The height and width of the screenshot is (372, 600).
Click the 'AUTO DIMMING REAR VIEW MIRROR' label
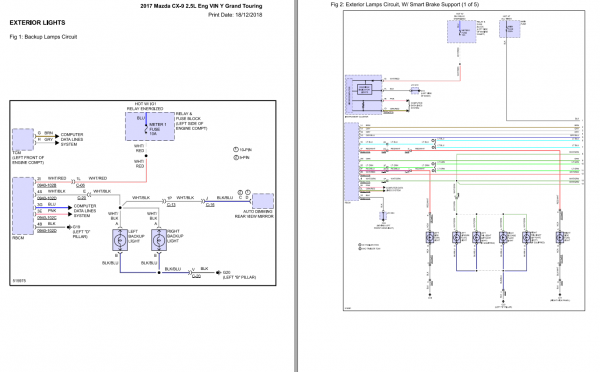(x=254, y=214)
